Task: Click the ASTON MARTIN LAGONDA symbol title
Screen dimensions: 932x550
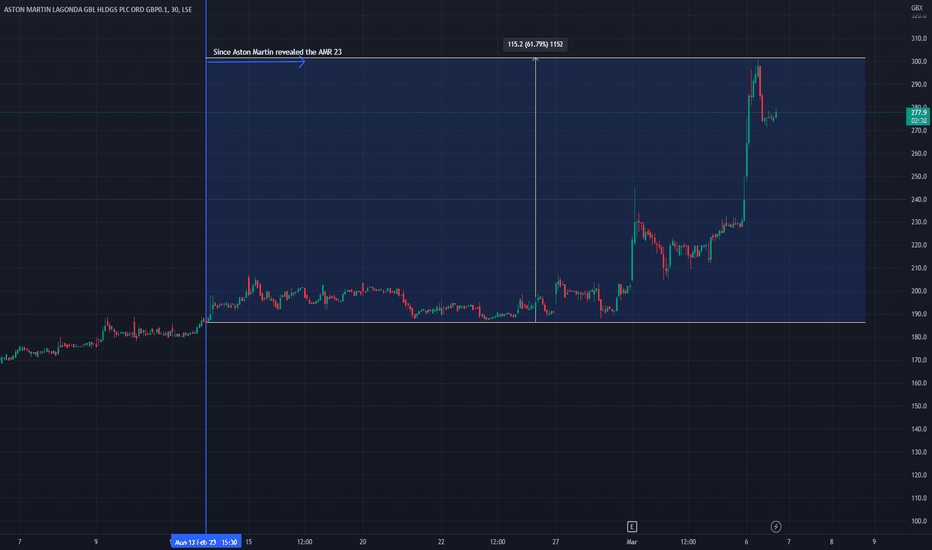Action: [x=97, y=10]
